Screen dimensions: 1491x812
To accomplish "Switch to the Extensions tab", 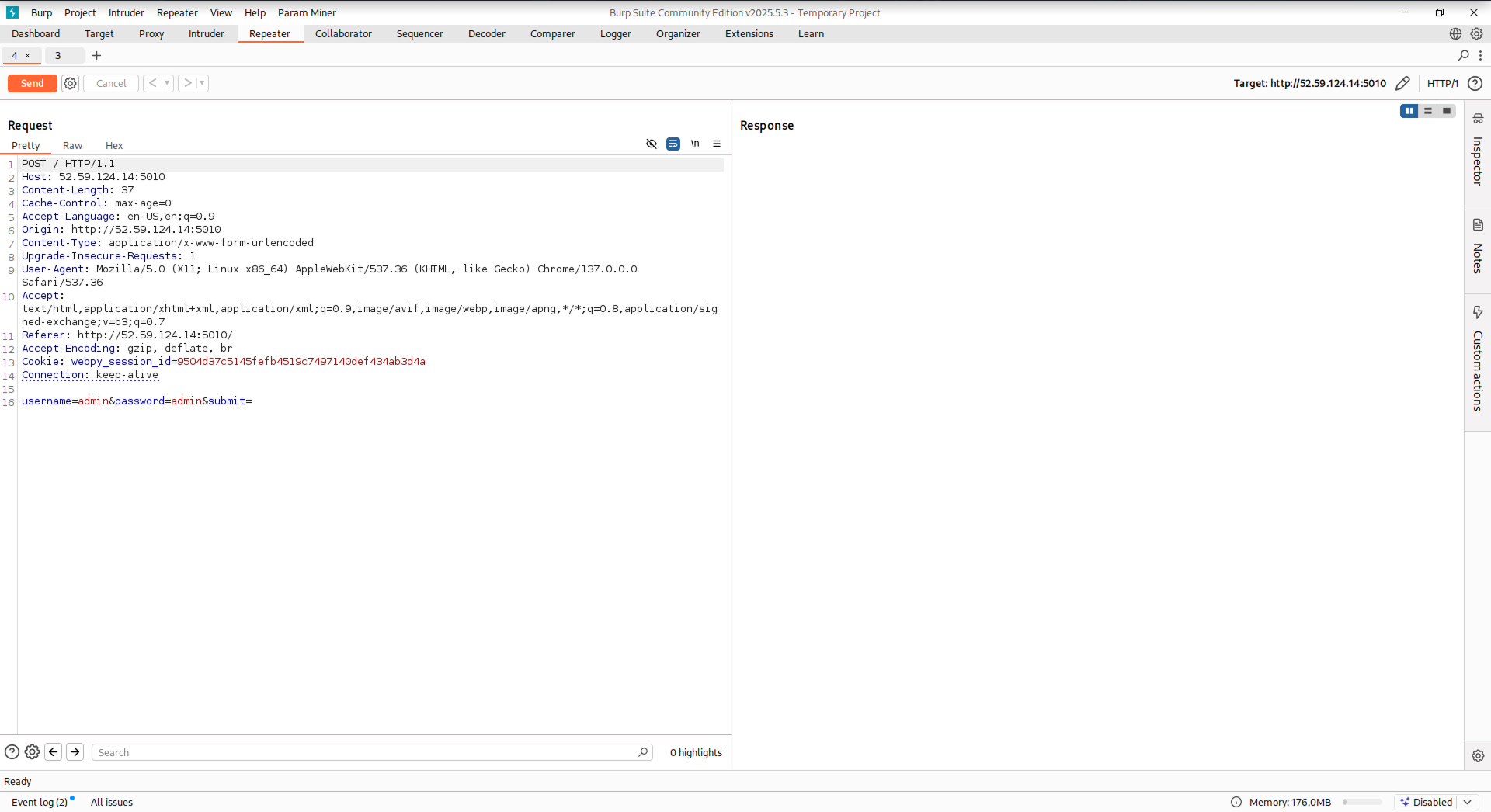I will click(x=749, y=33).
